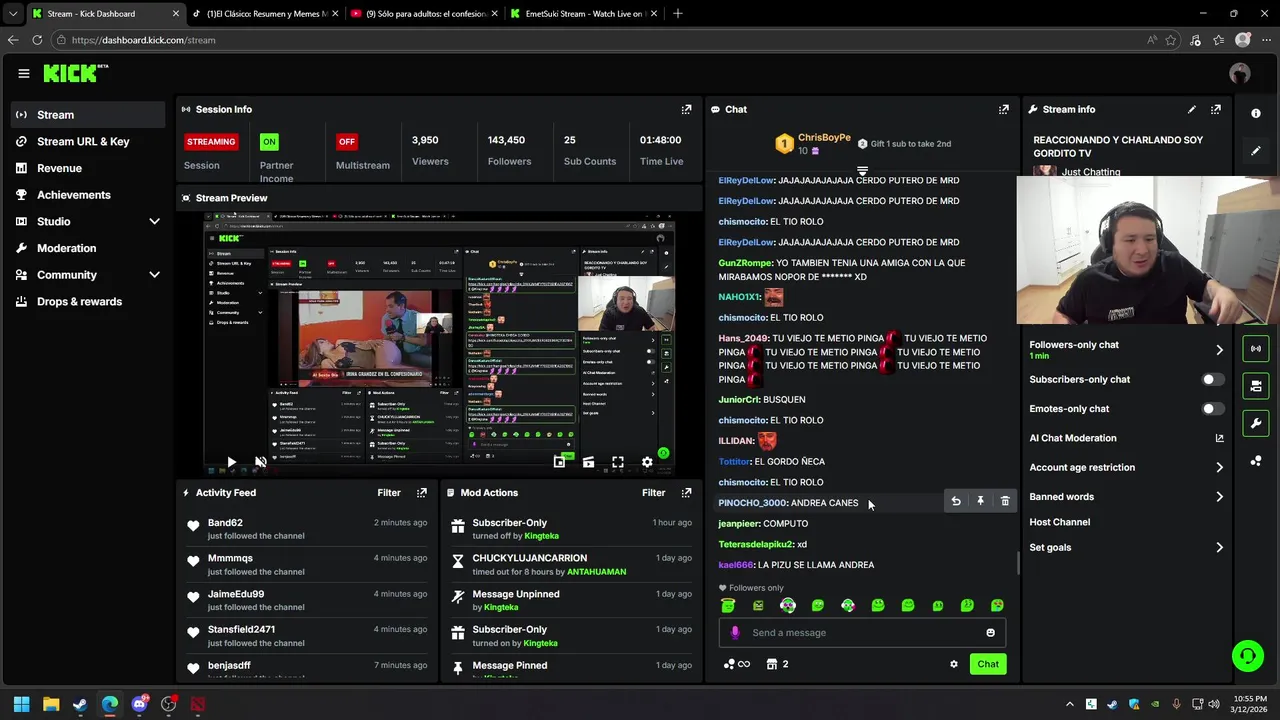Screen dimensions: 1280x720
Task: Open Drops & rewards page
Action: 79,301
